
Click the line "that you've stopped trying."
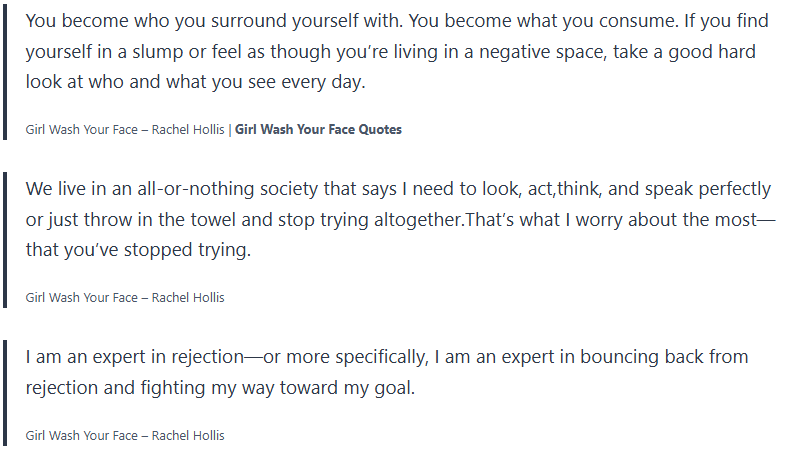point(138,251)
